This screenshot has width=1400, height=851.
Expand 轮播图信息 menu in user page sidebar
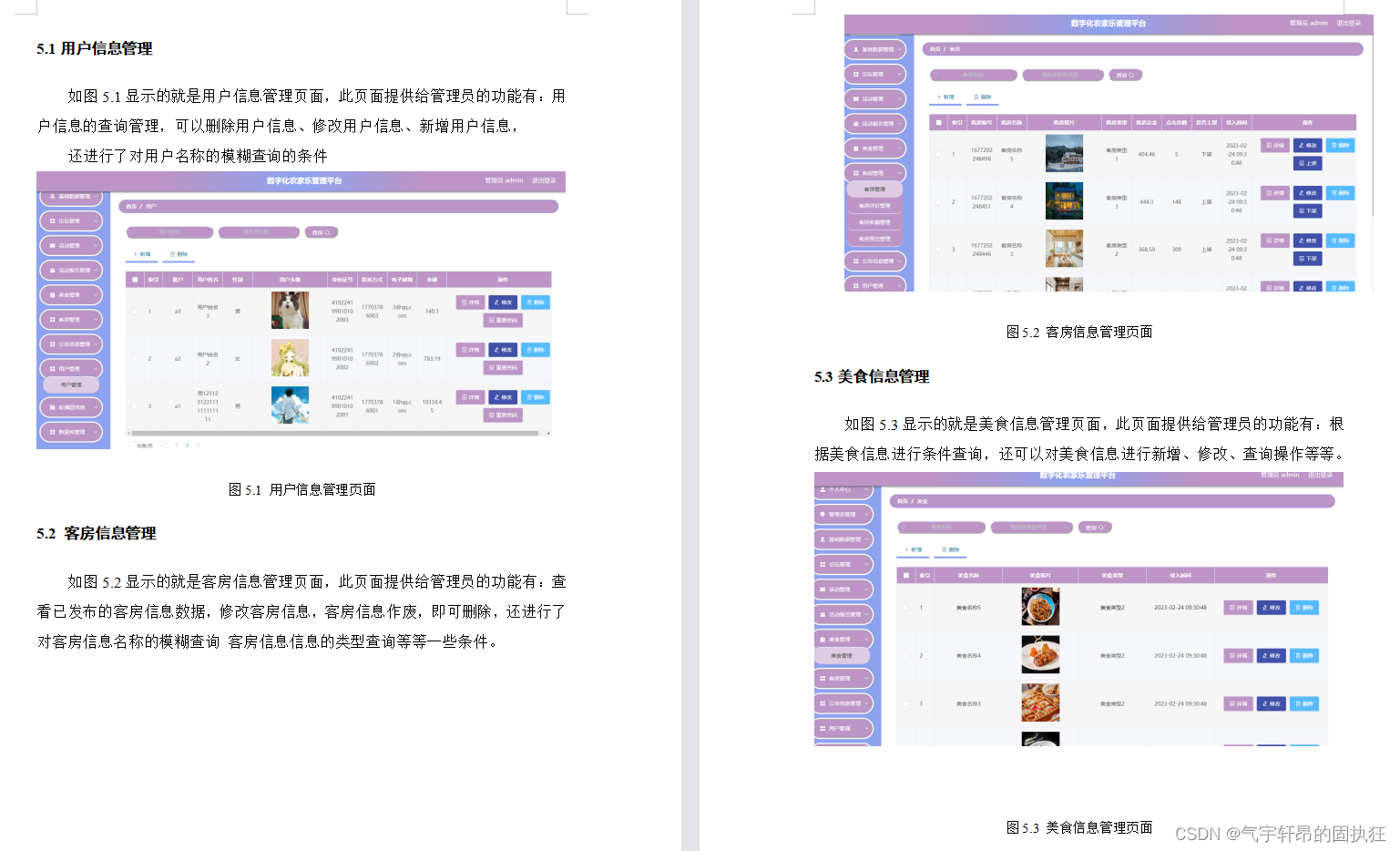point(71,407)
